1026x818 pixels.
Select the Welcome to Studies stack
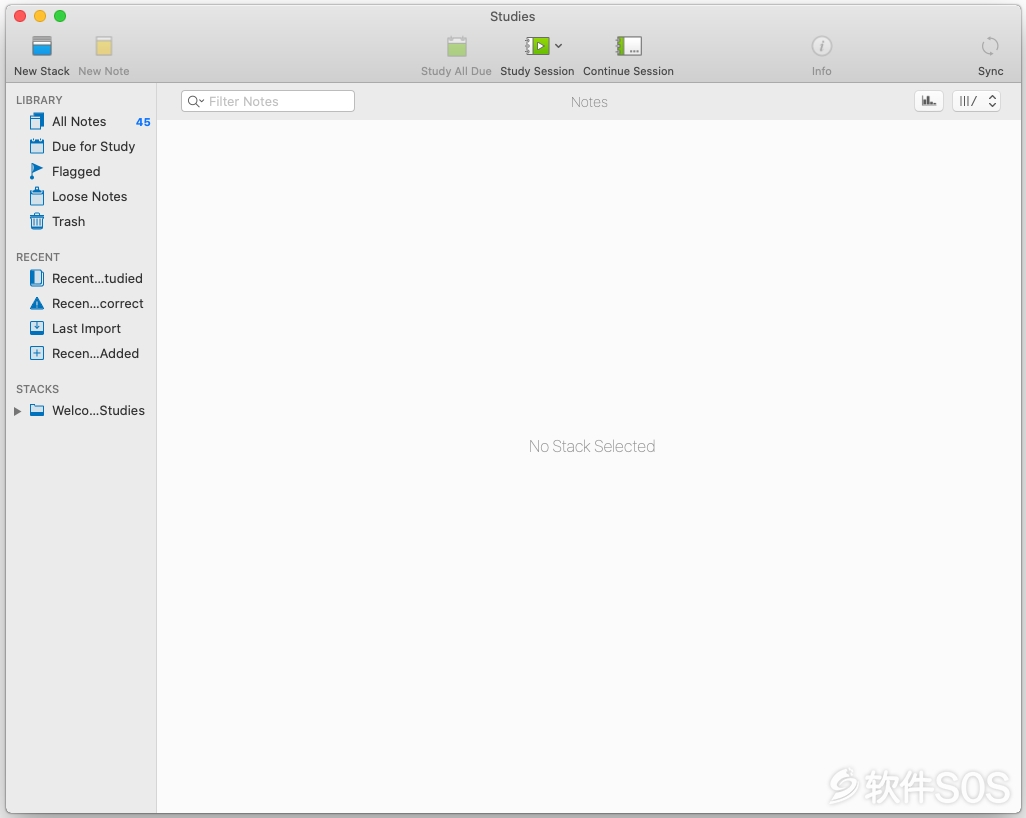pos(82,411)
